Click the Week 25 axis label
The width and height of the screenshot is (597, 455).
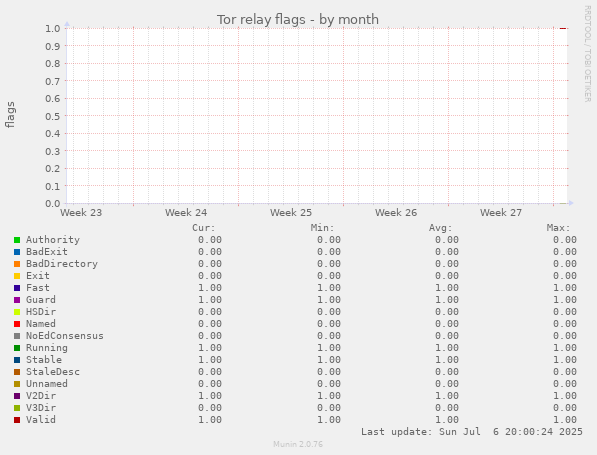click(291, 212)
